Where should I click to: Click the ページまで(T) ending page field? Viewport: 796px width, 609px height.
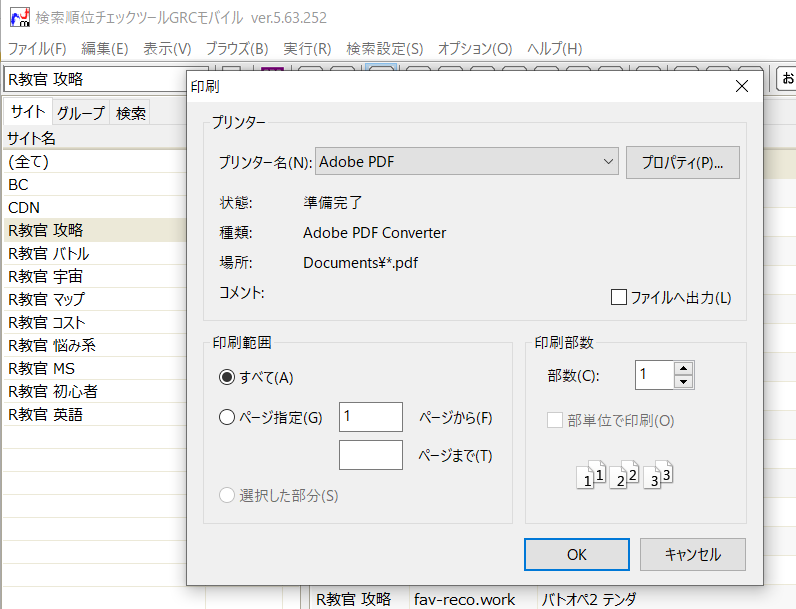[x=370, y=455]
